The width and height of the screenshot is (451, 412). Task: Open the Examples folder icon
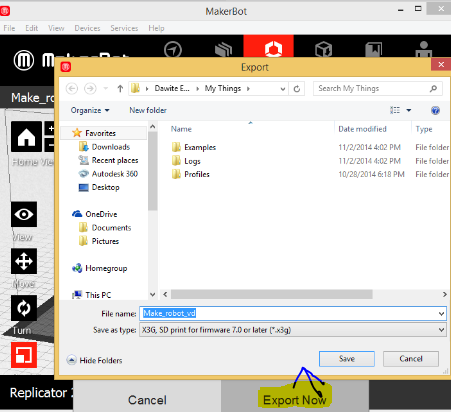coord(176,147)
